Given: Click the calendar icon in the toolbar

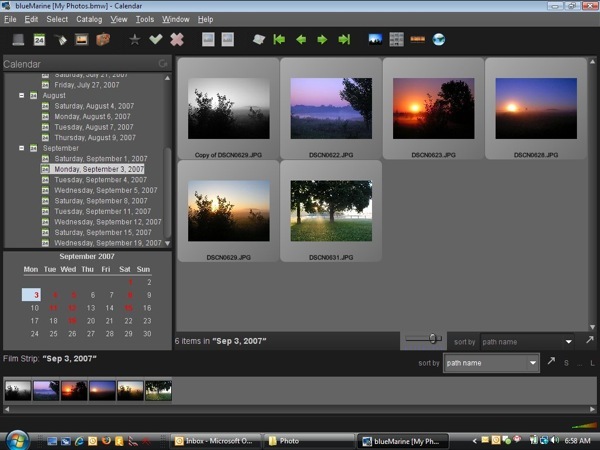Looking at the screenshot, I should [39, 40].
